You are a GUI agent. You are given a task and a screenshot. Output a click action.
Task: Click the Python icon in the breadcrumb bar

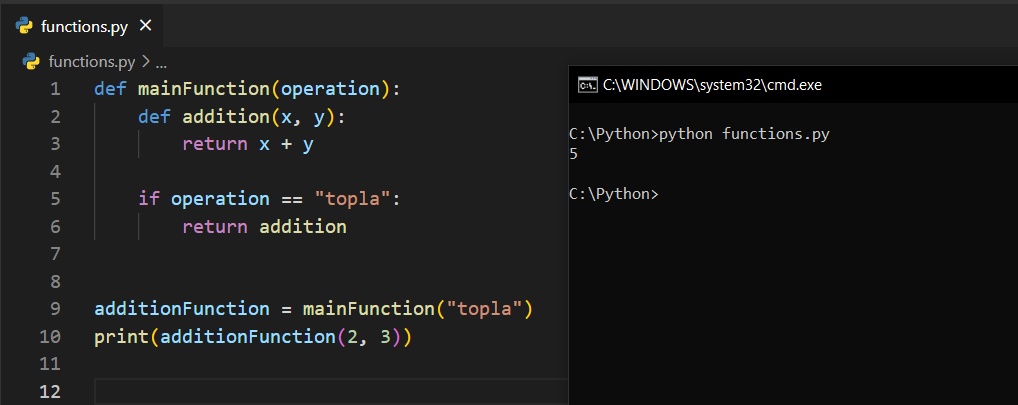(31, 62)
